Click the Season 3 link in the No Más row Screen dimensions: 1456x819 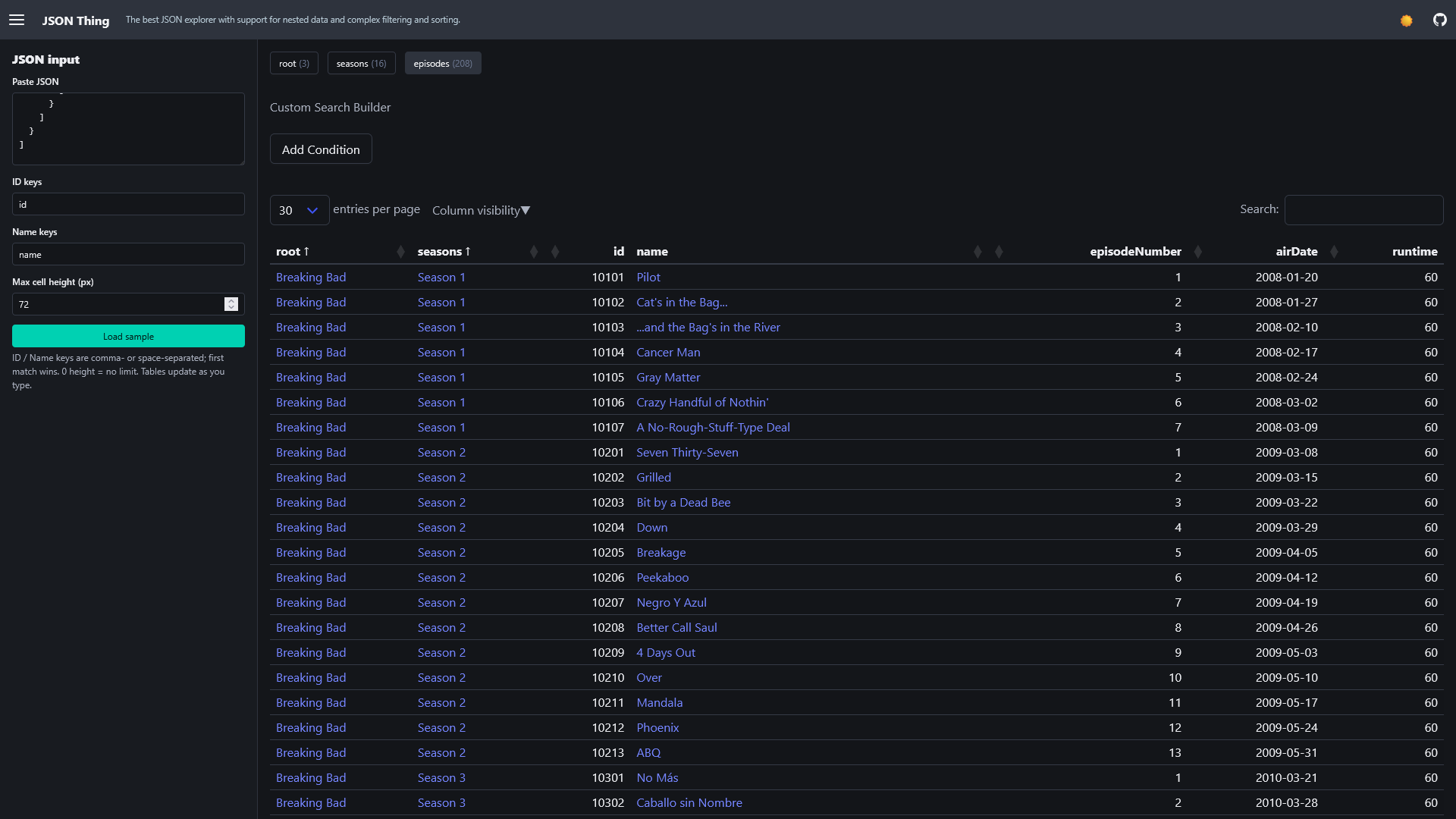click(x=441, y=778)
